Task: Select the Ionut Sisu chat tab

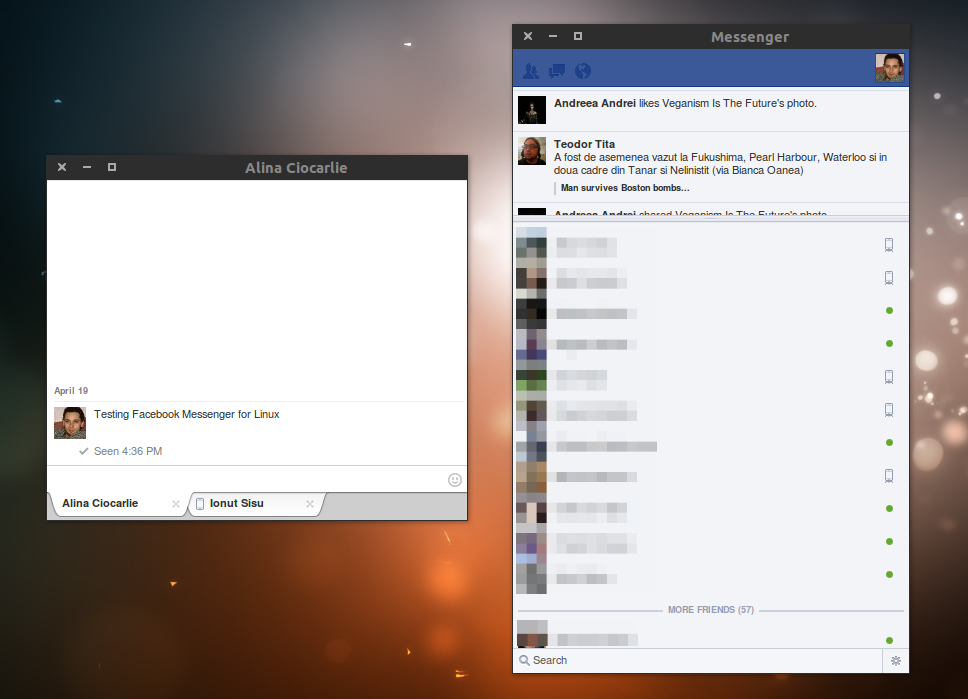Action: pos(237,503)
